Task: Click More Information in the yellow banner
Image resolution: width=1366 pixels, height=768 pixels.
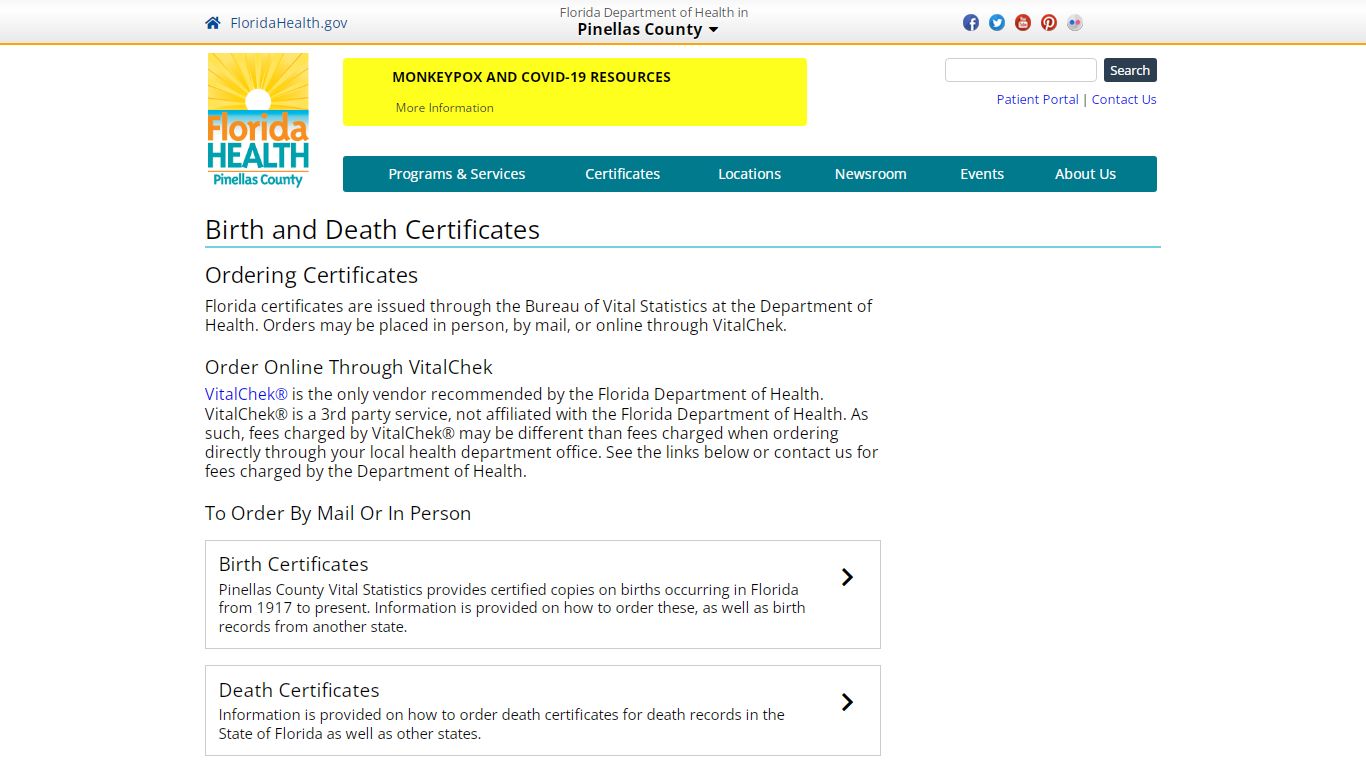Action: 445,108
